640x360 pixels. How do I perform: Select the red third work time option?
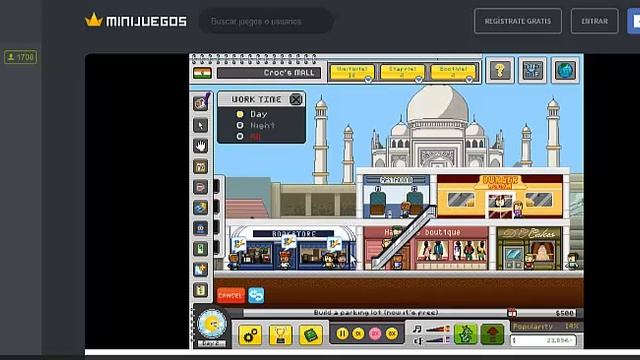click(240, 136)
